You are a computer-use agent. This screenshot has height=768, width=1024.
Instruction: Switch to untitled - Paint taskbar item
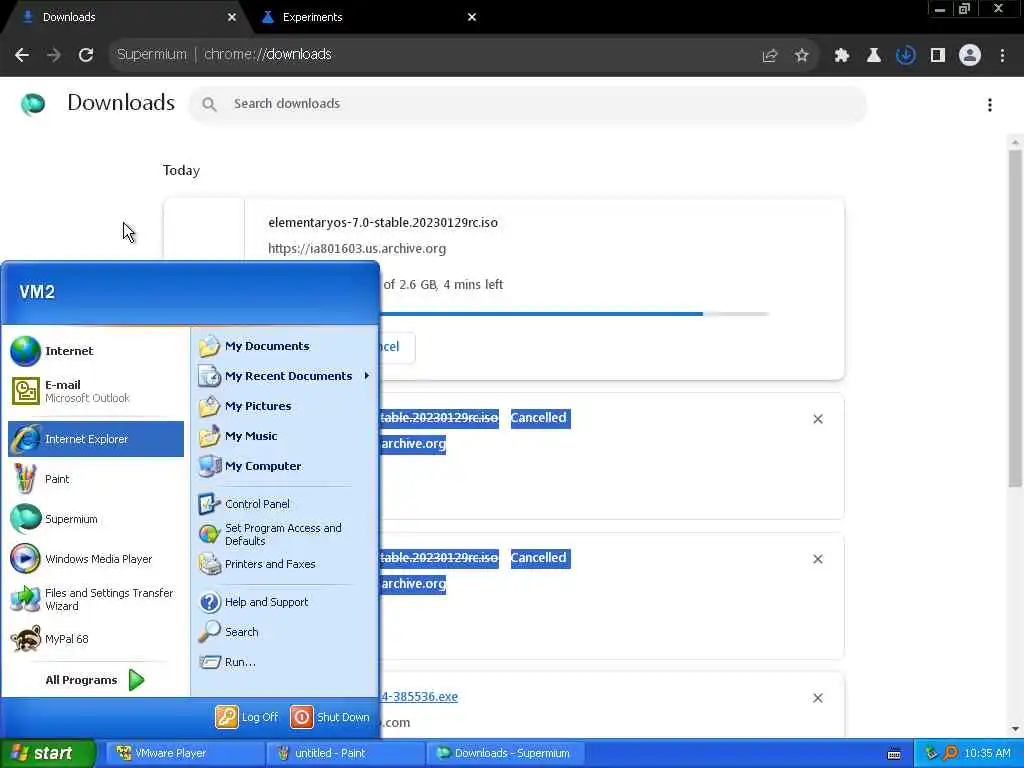click(x=345, y=753)
